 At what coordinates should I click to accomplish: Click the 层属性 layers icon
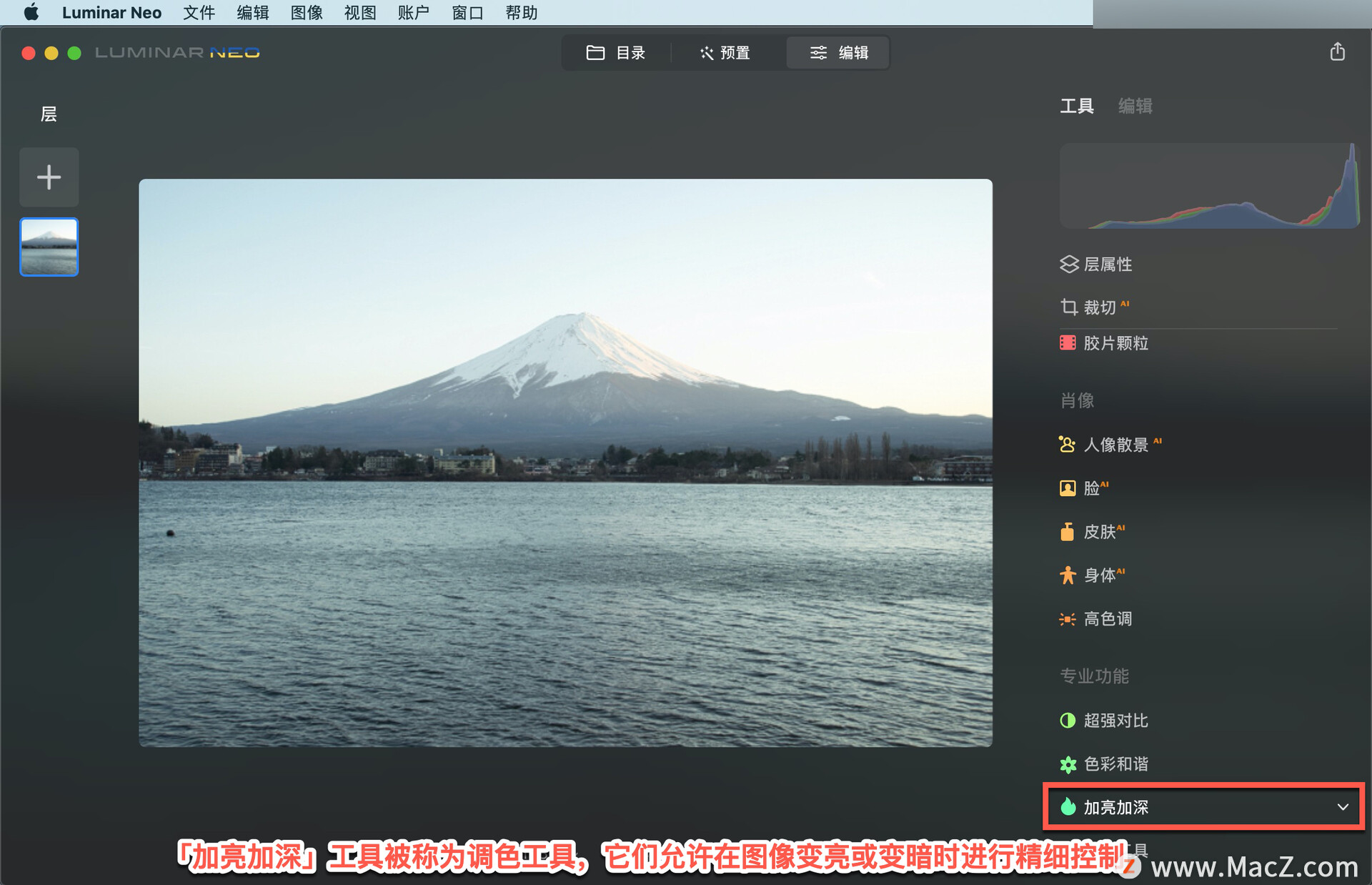(1068, 264)
